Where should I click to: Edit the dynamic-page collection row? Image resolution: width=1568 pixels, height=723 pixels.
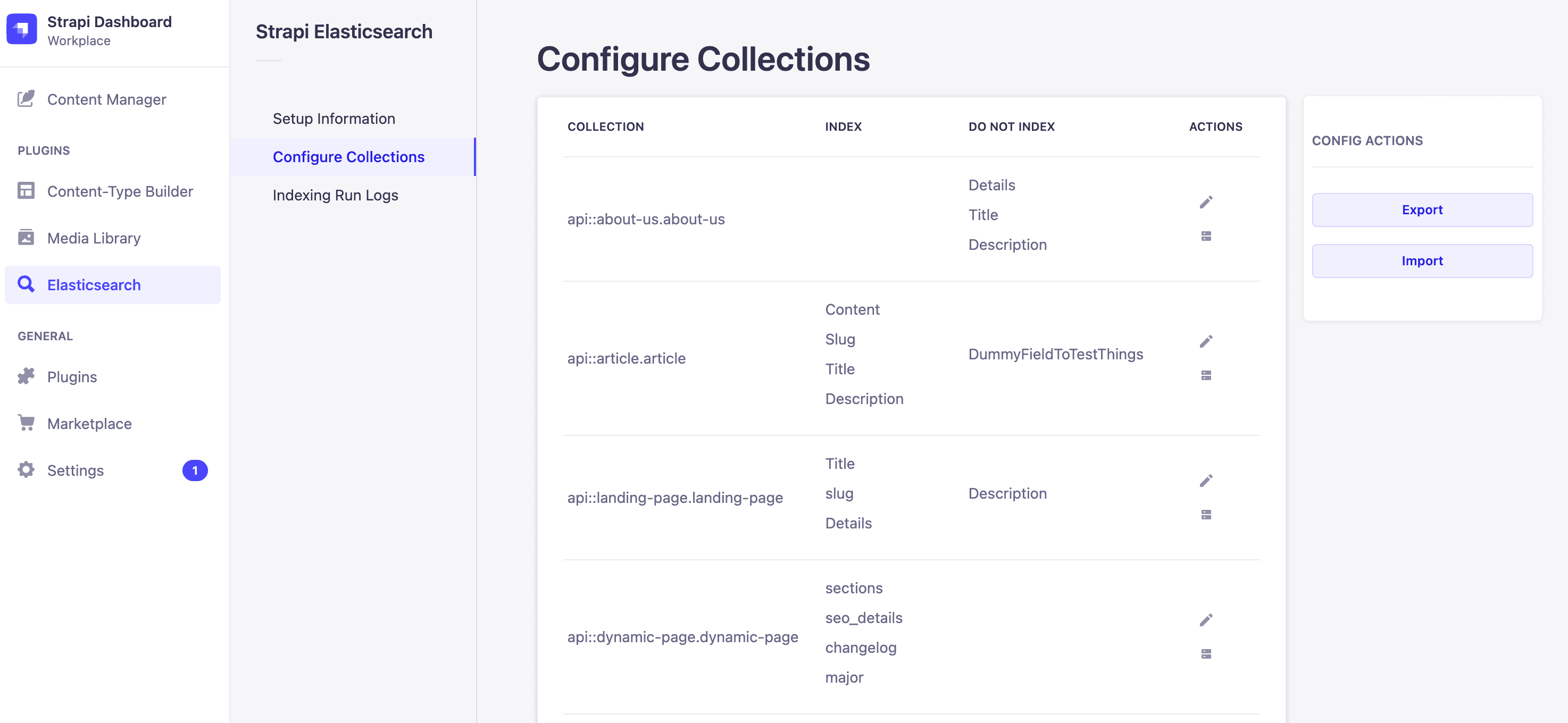click(1206, 620)
